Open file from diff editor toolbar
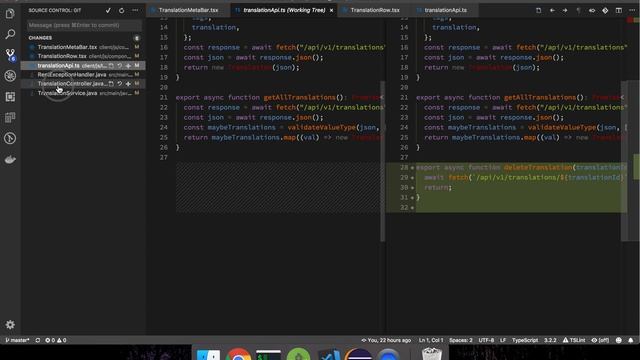The height and width of the screenshot is (360, 640). tap(538, 10)
